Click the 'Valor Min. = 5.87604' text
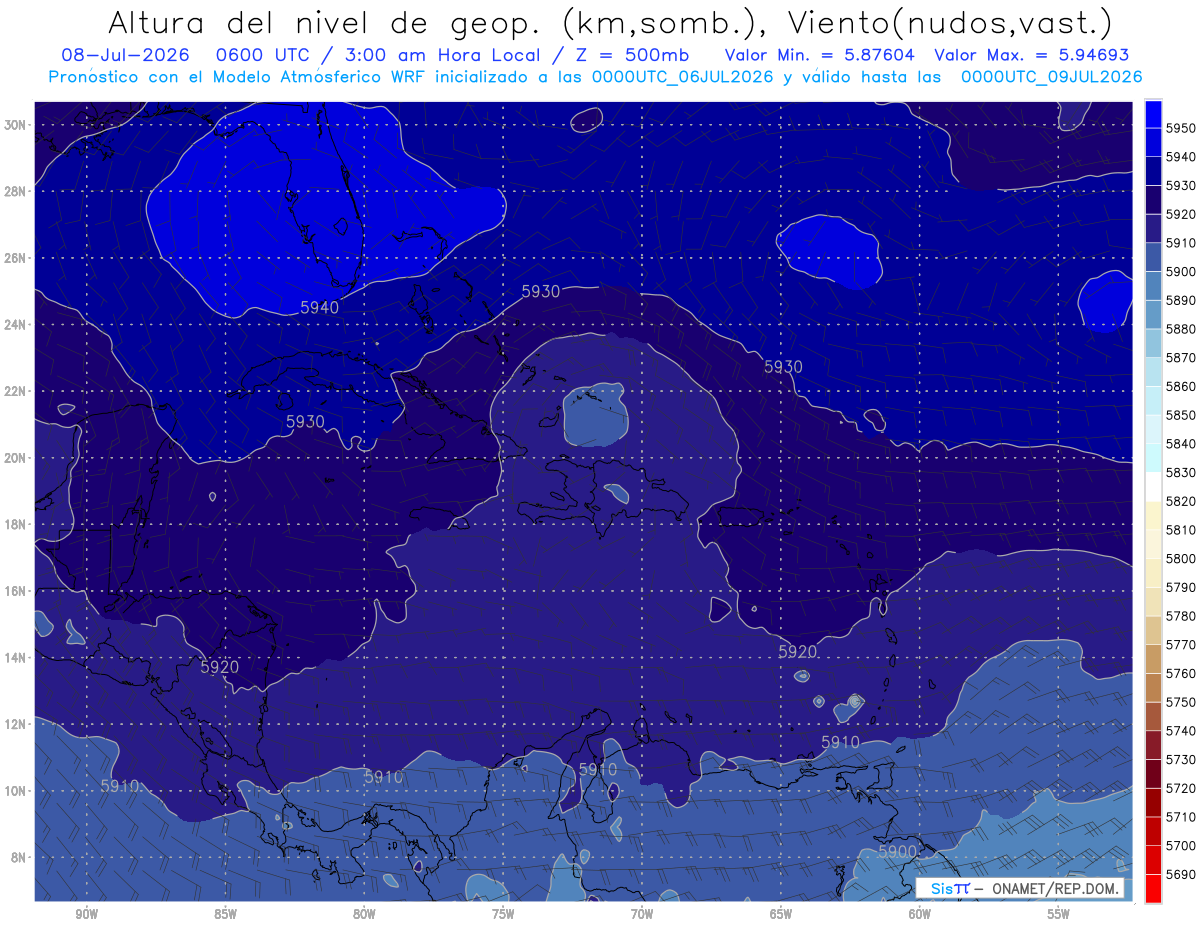 [x=820, y=55]
